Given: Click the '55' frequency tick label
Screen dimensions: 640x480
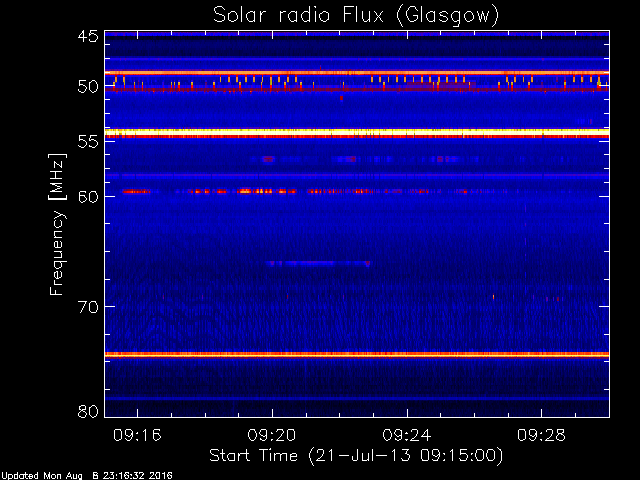Looking at the screenshot, I should pyautogui.click(x=88, y=142).
